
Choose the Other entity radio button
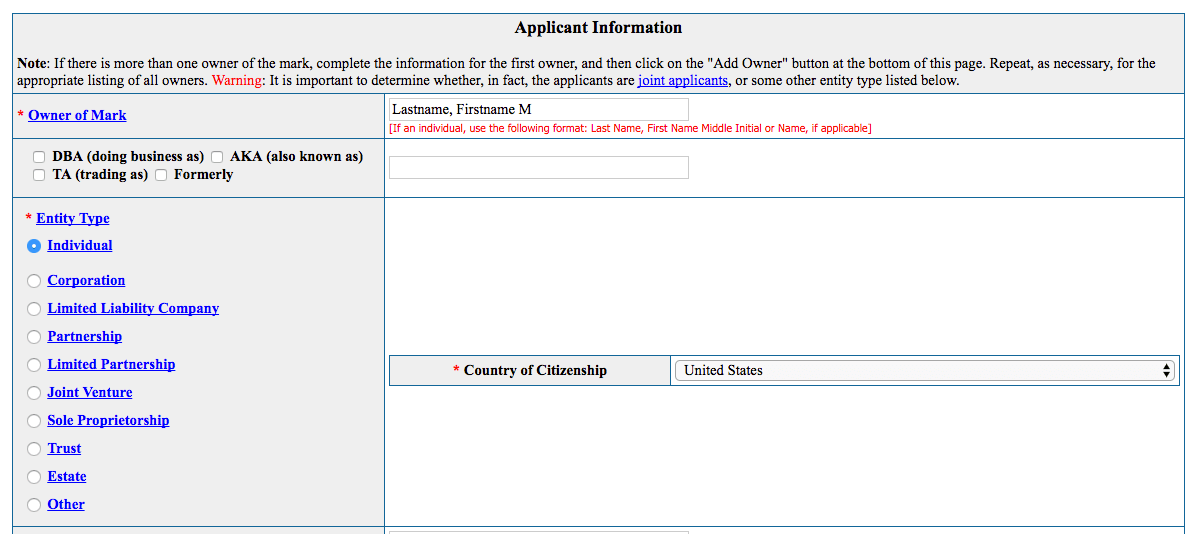[34, 505]
